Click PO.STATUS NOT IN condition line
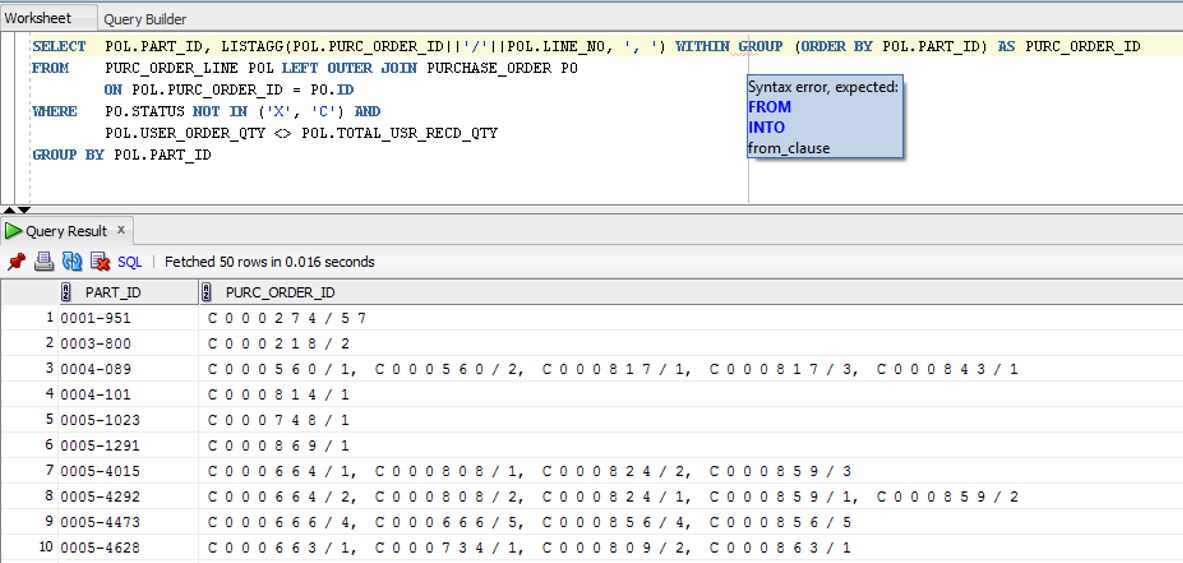This screenshot has width=1183, height=563. point(243,112)
